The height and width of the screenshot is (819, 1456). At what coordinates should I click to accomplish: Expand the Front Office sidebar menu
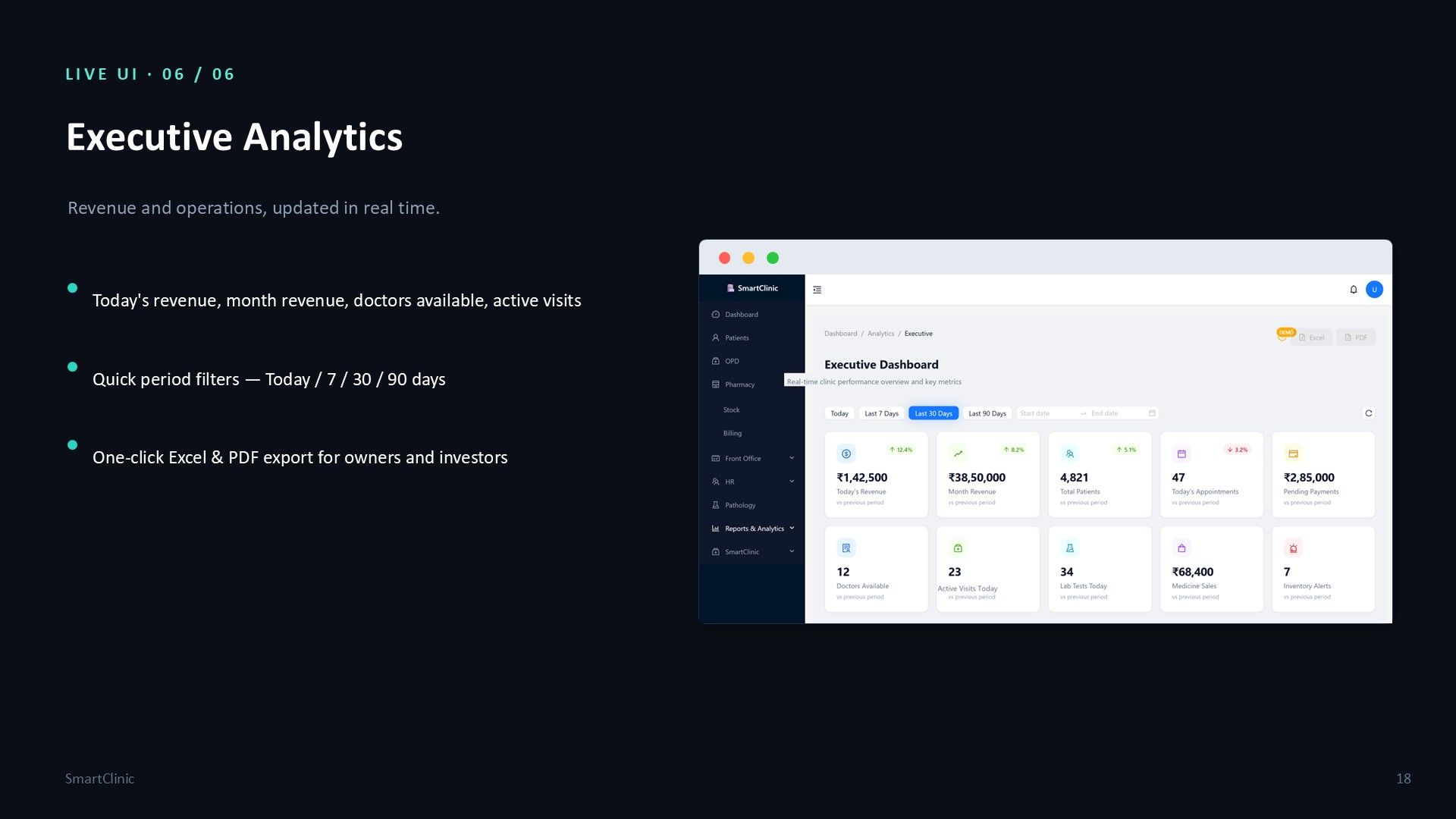[752, 459]
